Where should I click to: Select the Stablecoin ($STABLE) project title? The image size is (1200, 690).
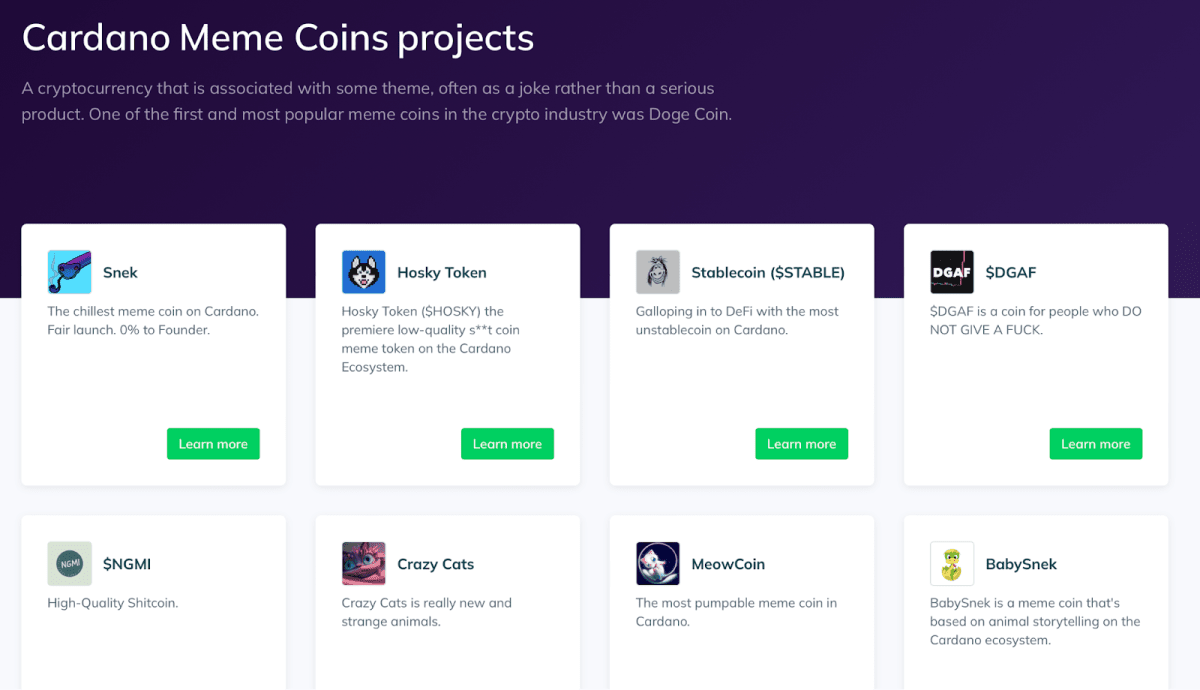pos(769,271)
